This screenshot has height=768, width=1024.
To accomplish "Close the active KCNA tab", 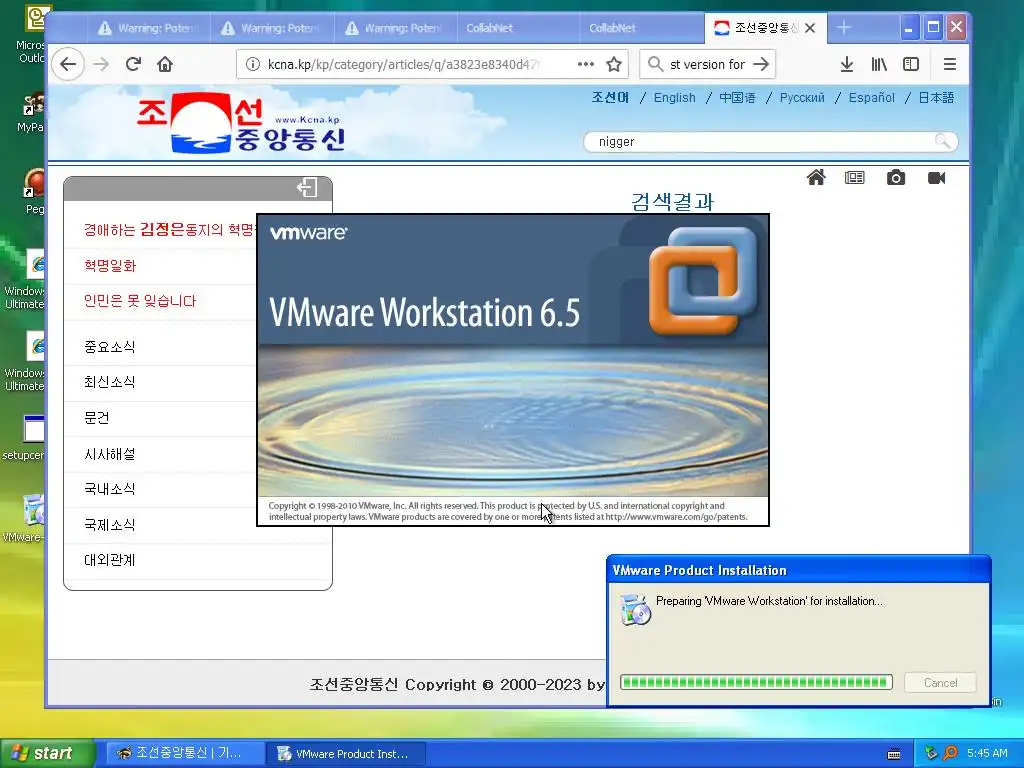I will click(x=810, y=28).
